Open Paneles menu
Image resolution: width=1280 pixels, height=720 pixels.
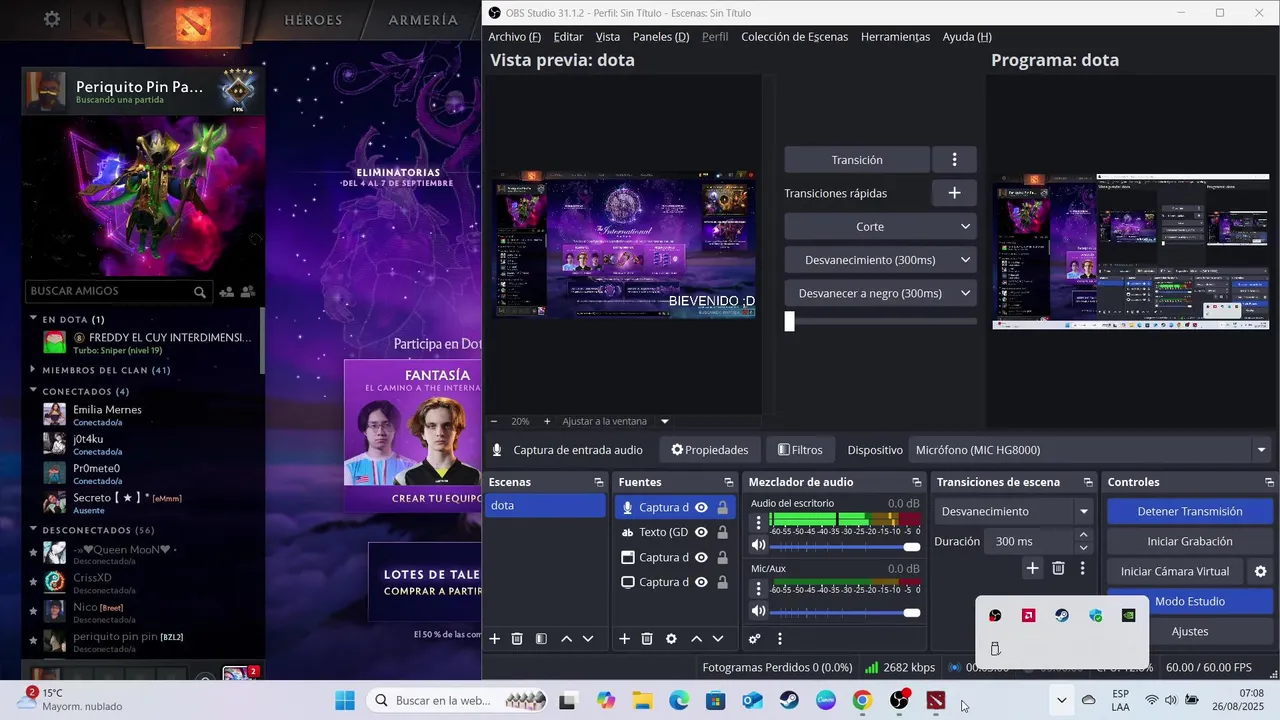pos(661,37)
